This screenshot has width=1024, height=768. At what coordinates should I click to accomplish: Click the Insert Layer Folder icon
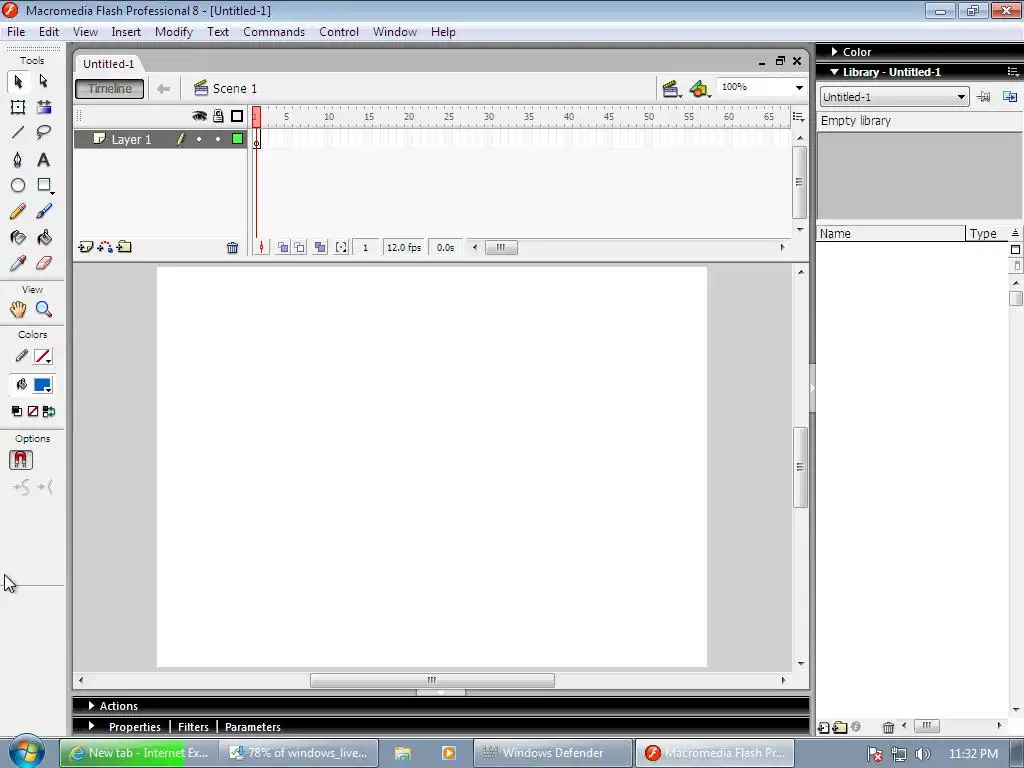(x=124, y=247)
